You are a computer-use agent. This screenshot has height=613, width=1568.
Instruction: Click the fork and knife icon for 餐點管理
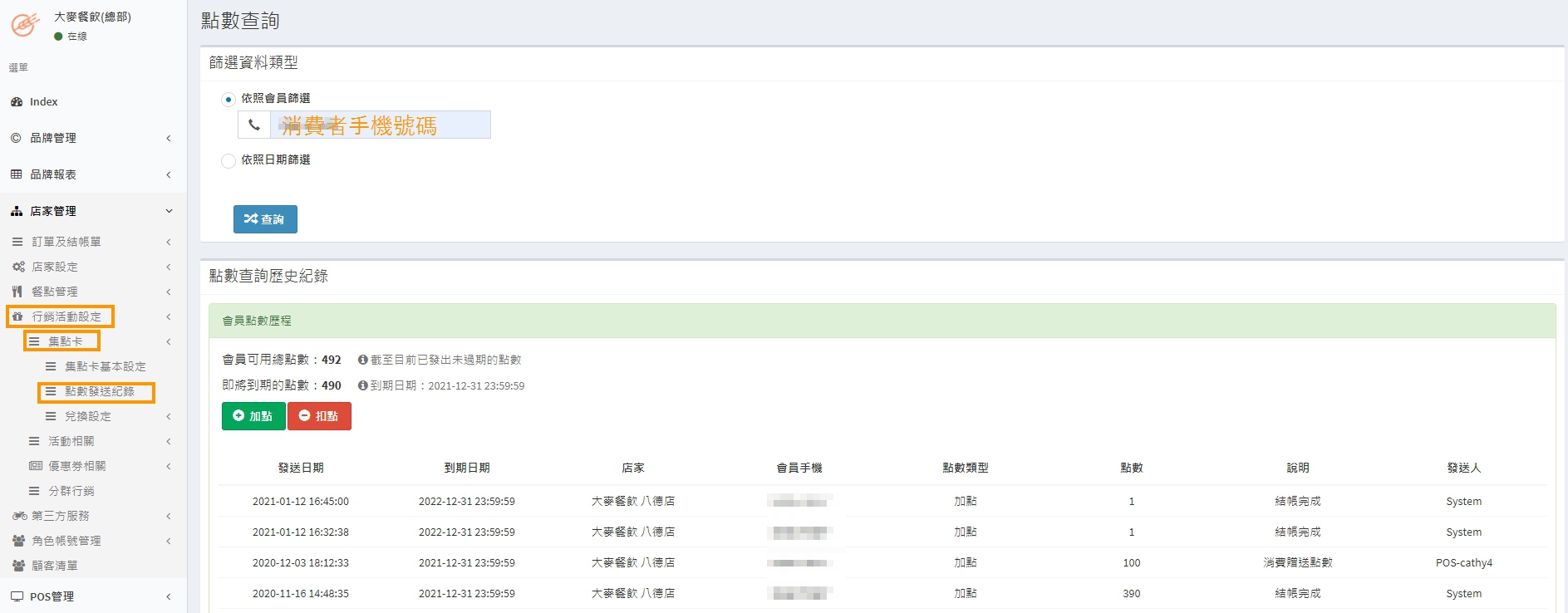[x=17, y=292]
